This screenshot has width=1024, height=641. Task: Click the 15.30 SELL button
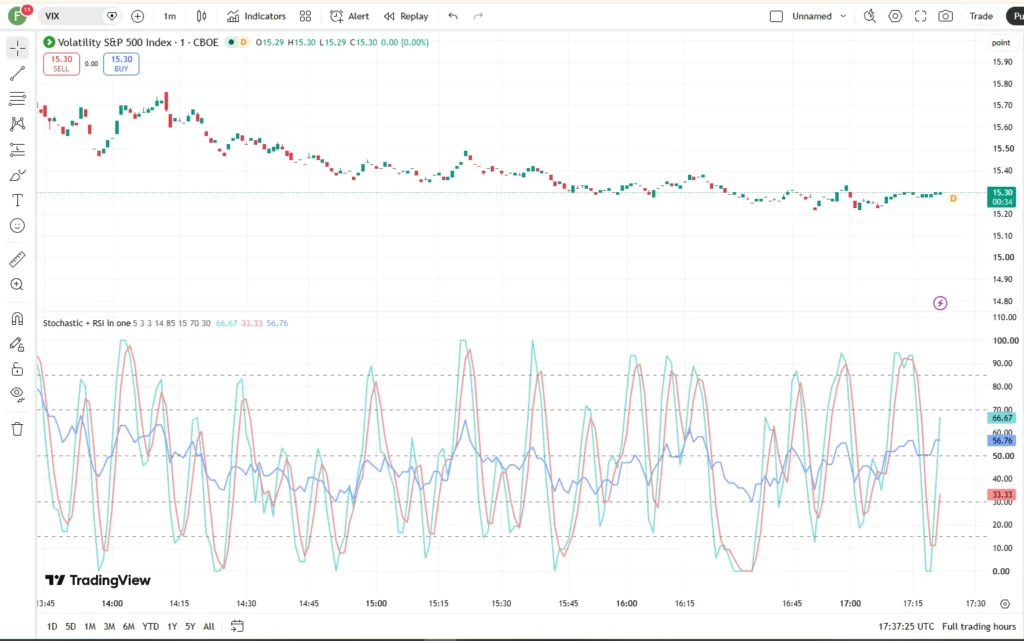tap(61, 63)
